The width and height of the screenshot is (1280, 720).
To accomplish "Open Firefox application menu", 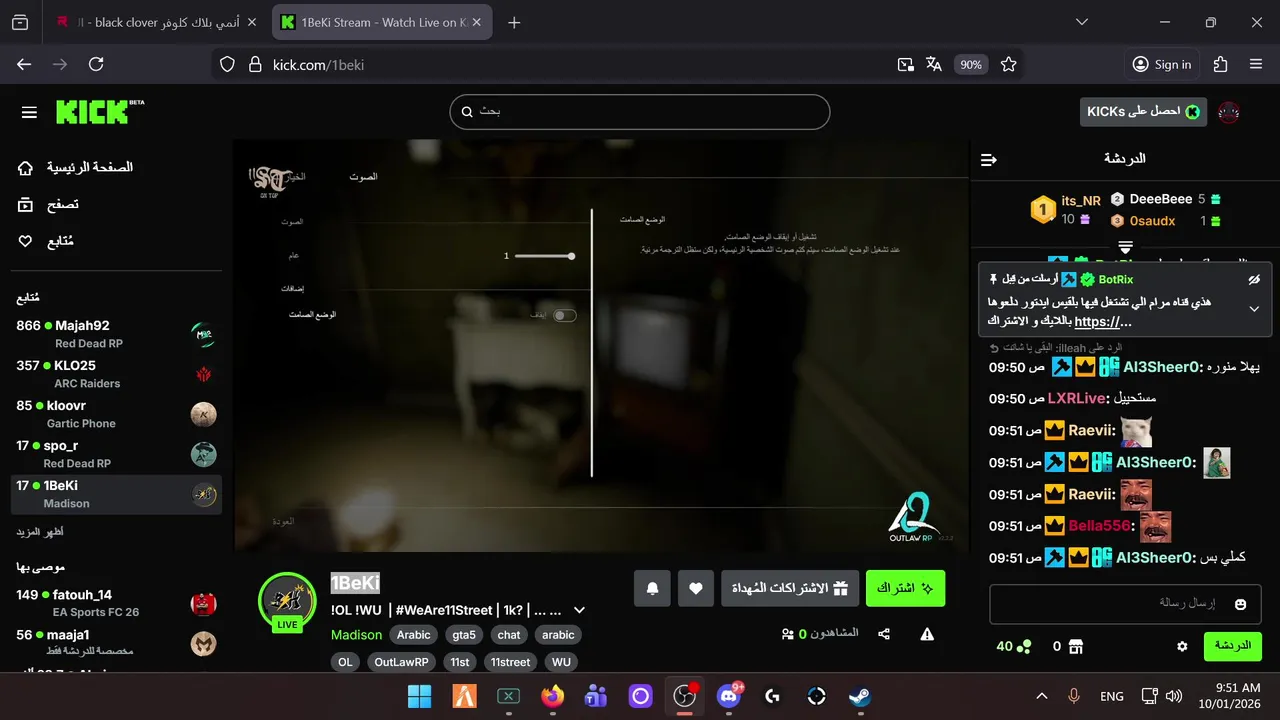I will (1256, 64).
